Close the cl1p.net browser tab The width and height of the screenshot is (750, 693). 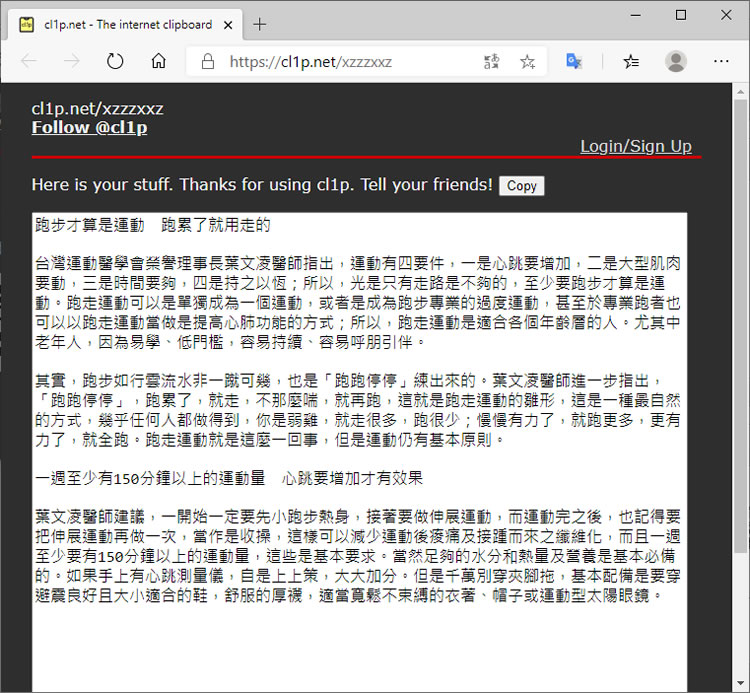228,25
